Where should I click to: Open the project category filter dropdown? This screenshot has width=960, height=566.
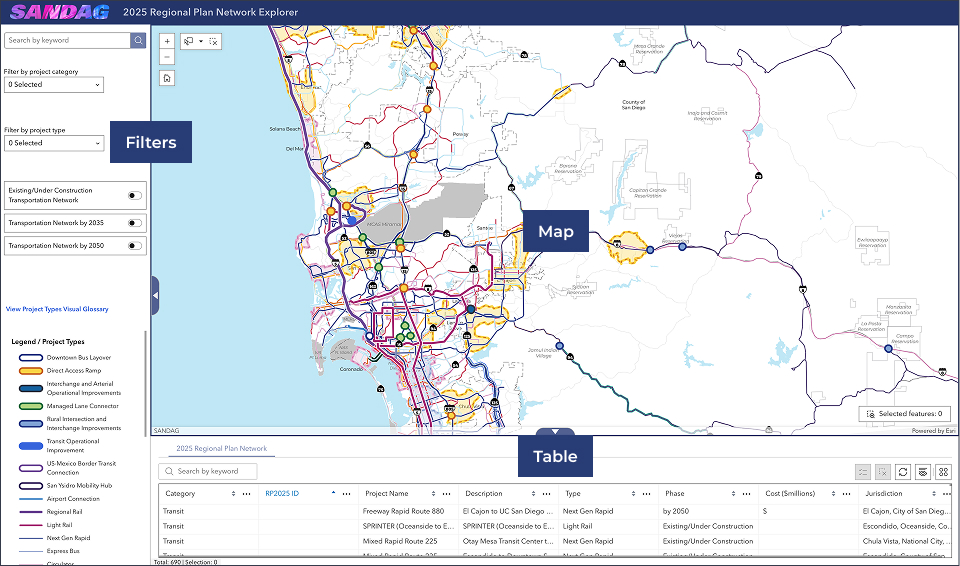point(54,85)
